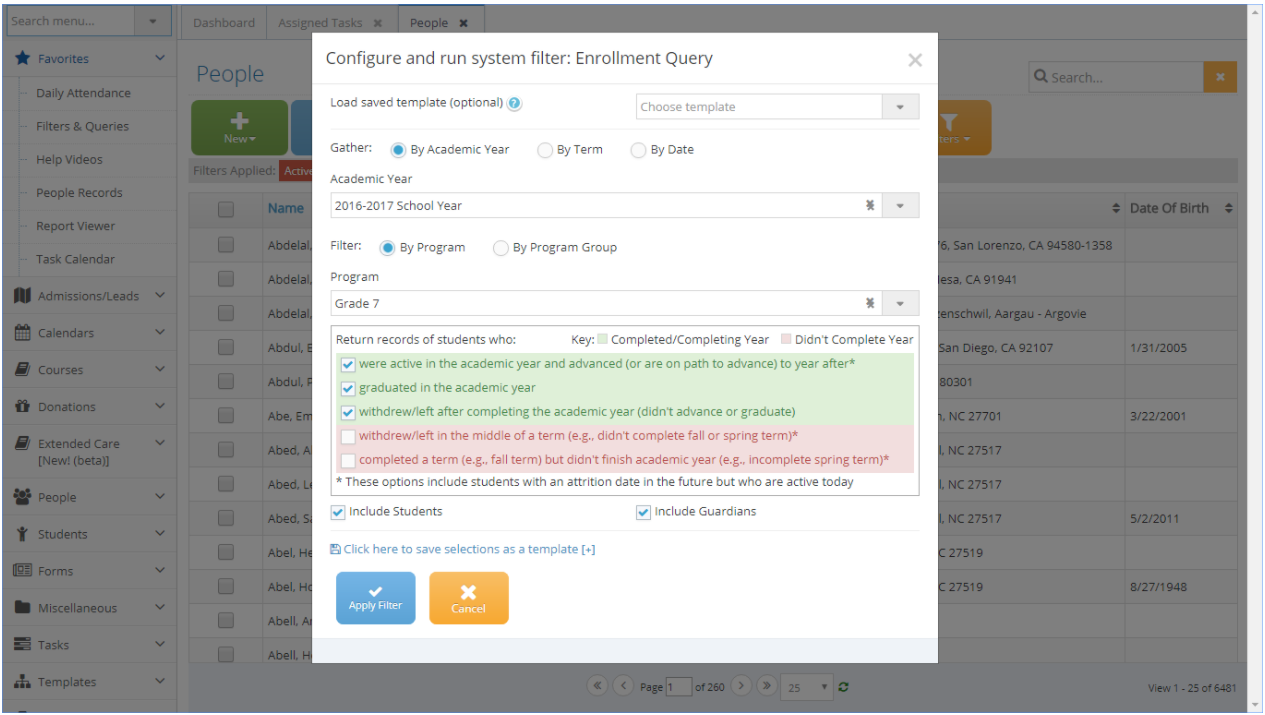Go to the next page with the arrow icon
Screen dimensions: 1265x715
741,686
